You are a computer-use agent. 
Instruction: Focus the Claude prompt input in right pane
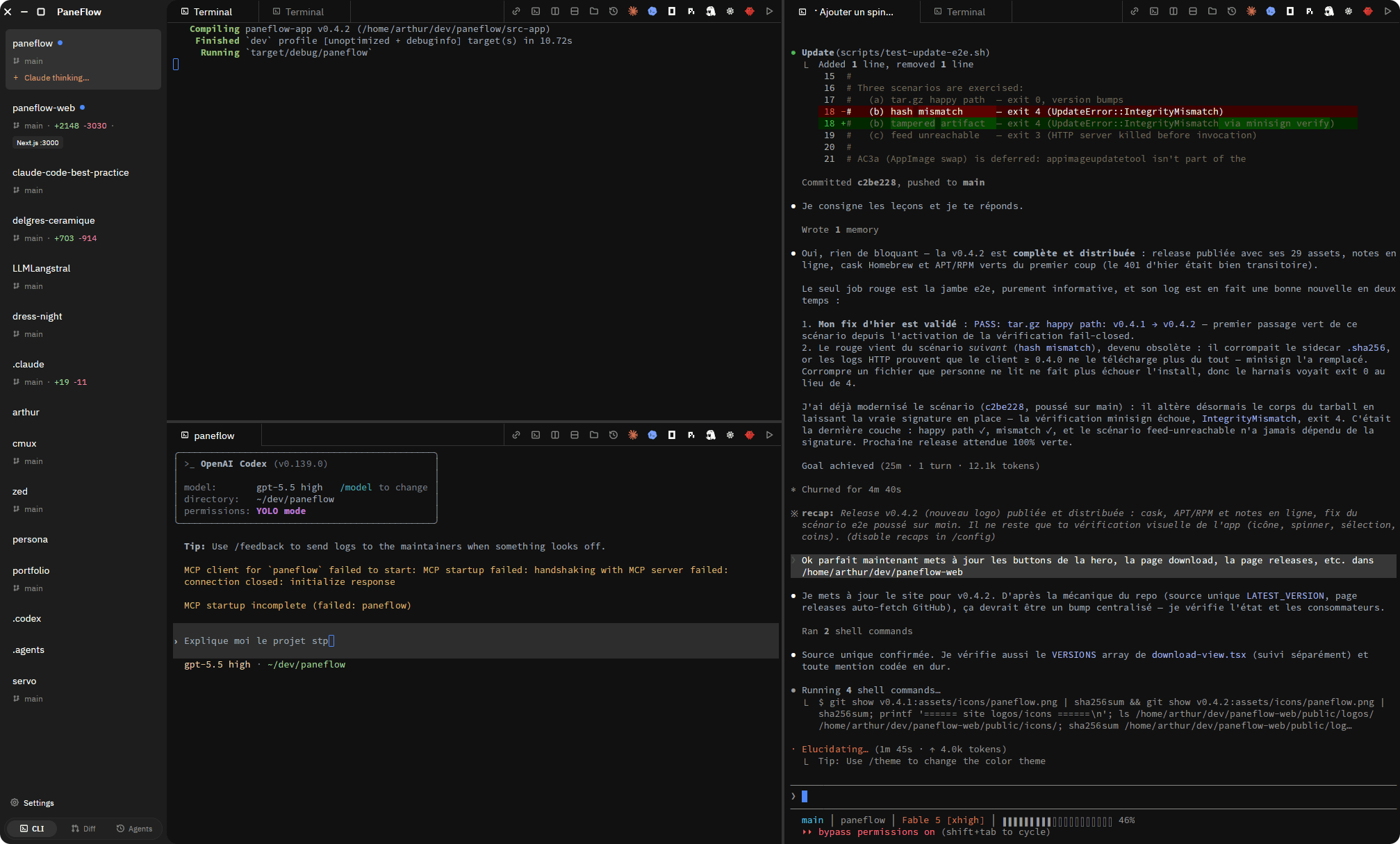click(x=1092, y=796)
